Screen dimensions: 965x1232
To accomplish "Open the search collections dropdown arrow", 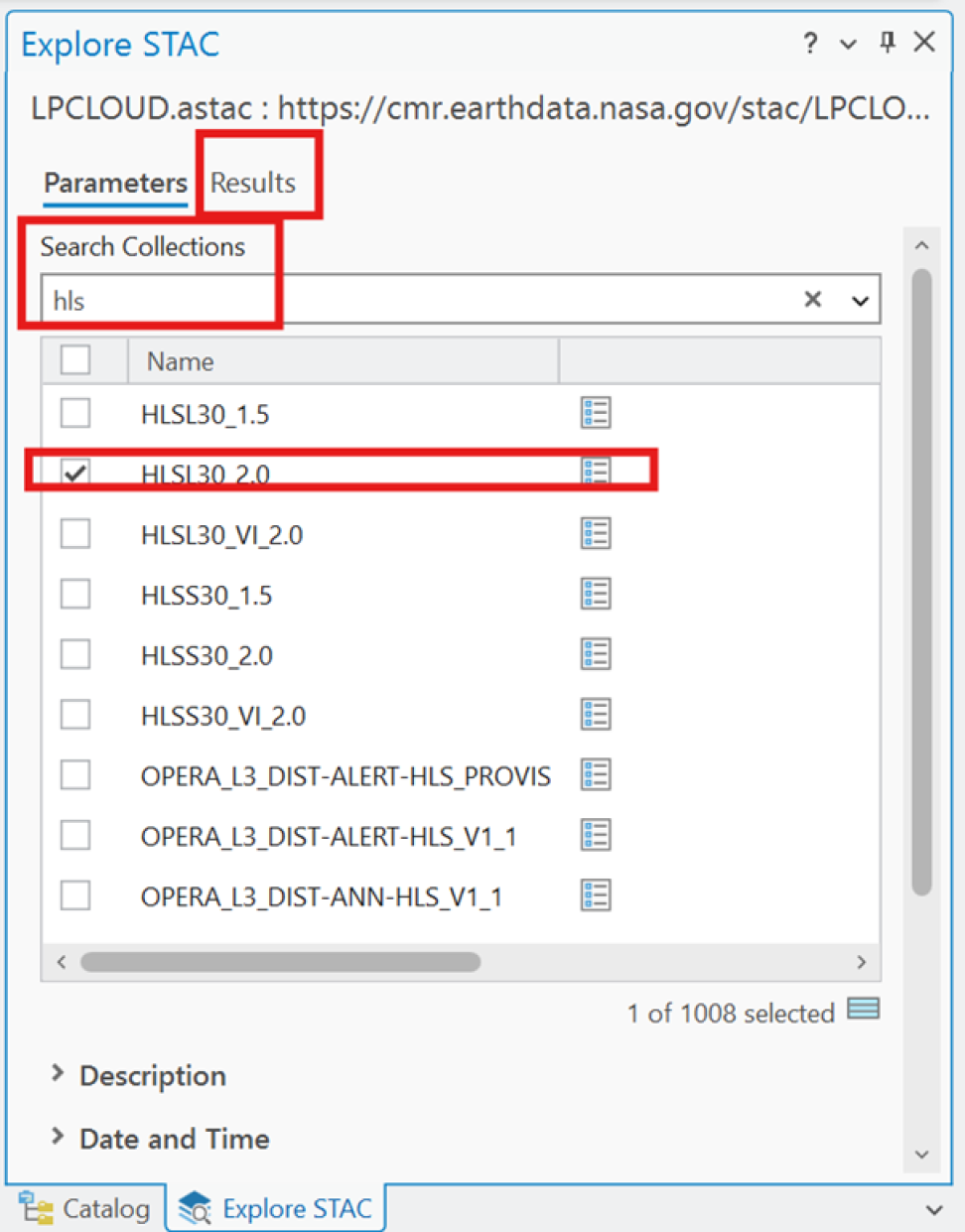I will (860, 300).
